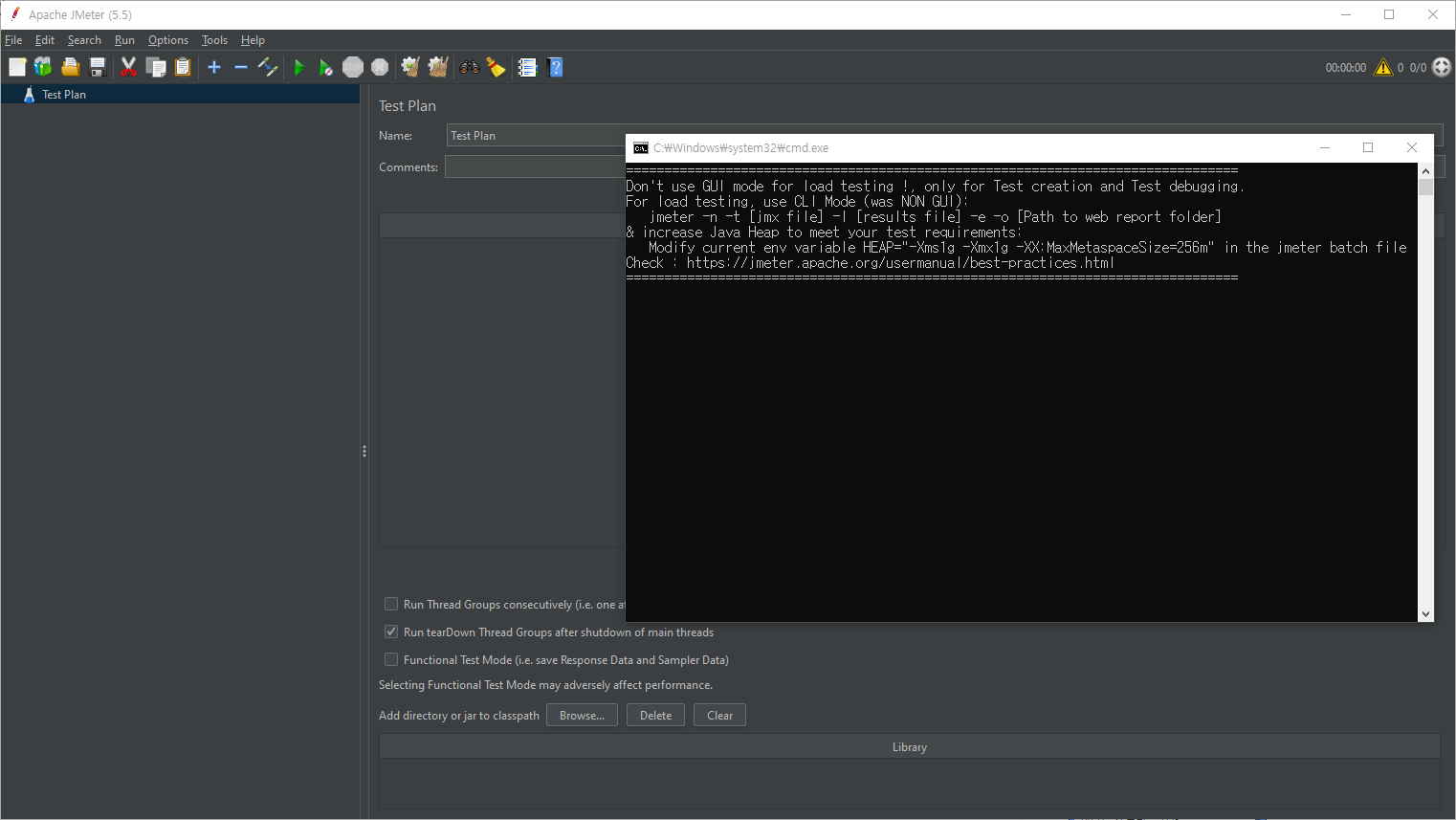Maximize the cmd.exe window

click(1368, 147)
